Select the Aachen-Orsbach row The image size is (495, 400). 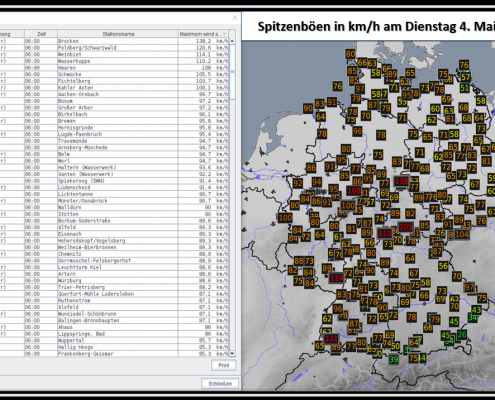pyautogui.click(x=114, y=94)
